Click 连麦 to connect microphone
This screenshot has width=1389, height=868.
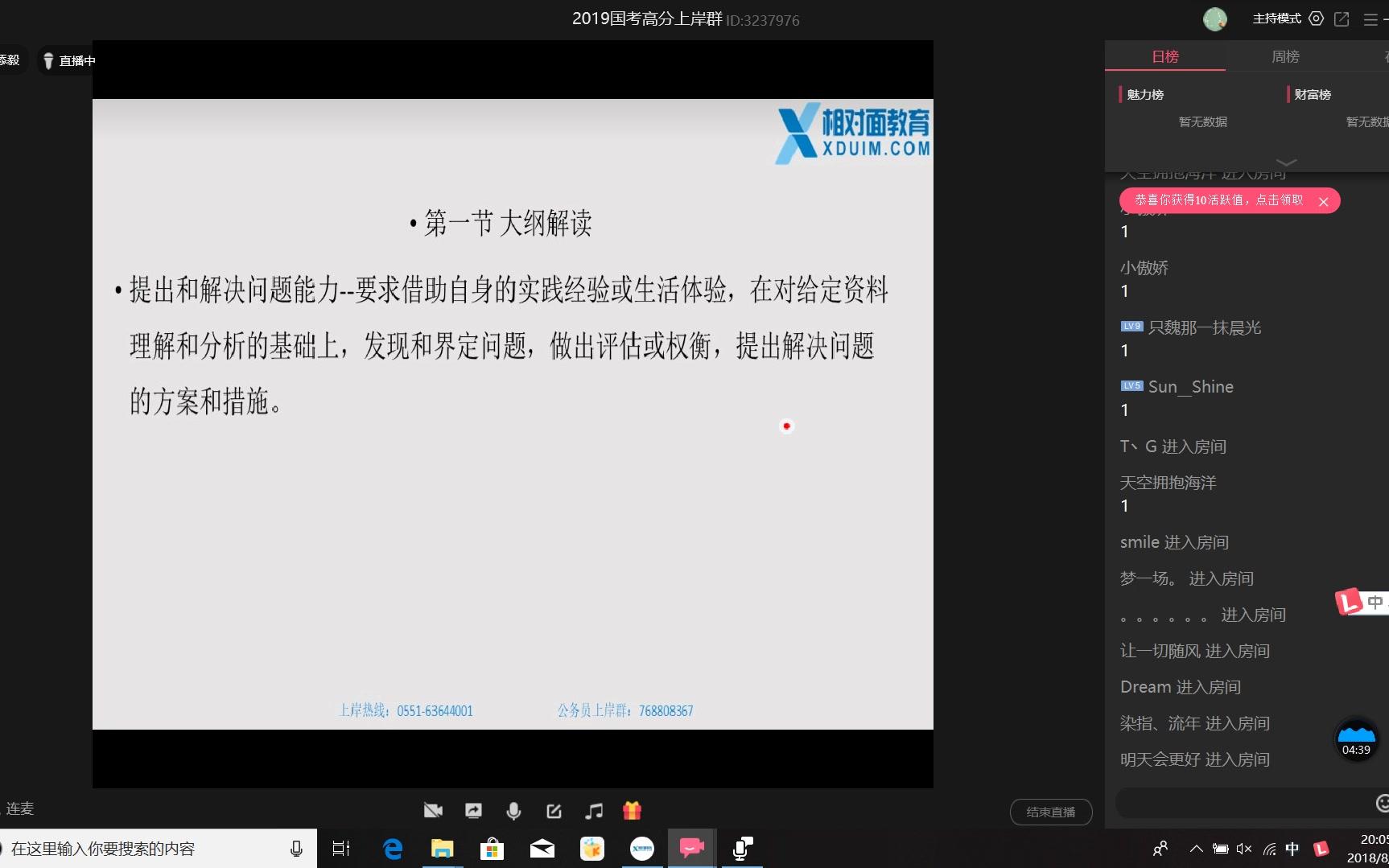coord(20,808)
